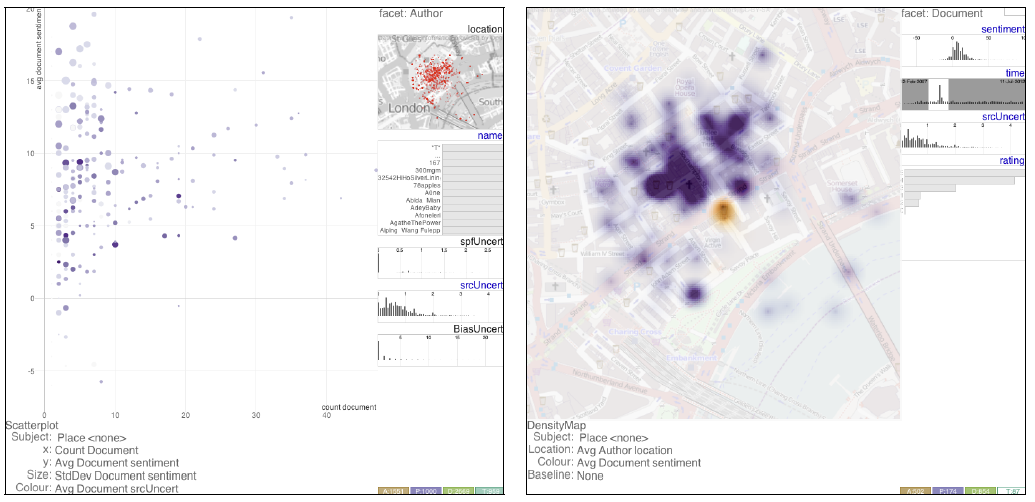The image size is (1035, 502).
Task: Click the time filter heading
Action: click(1014, 73)
